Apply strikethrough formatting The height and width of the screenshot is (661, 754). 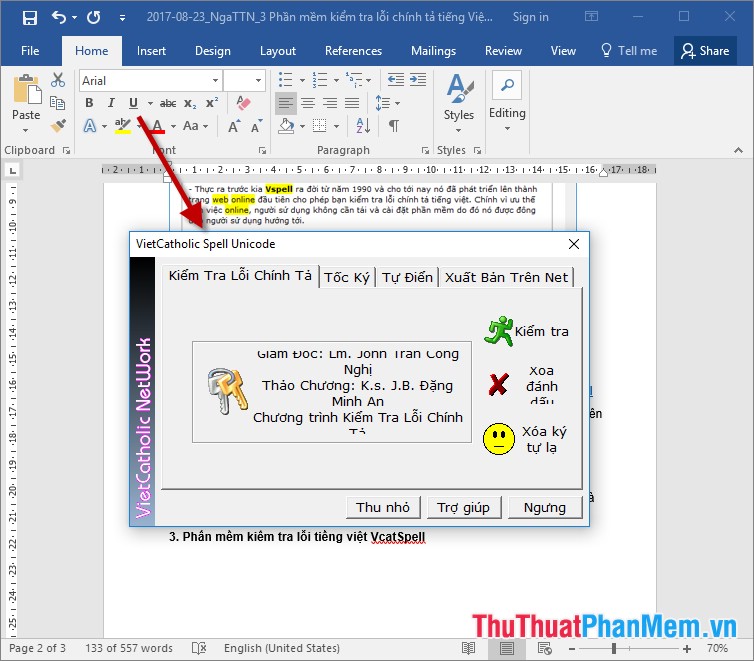click(x=168, y=103)
